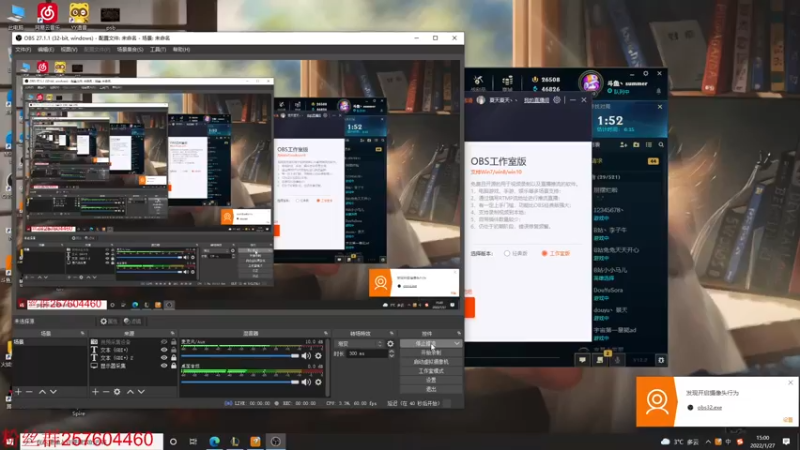Open the 场景集合(S) menu in OBS

[x=130, y=49]
